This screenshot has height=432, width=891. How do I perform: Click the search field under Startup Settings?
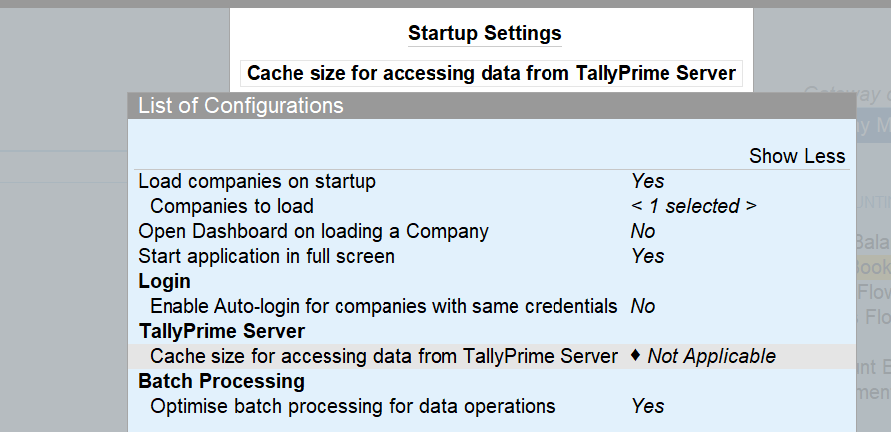point(491,73)
